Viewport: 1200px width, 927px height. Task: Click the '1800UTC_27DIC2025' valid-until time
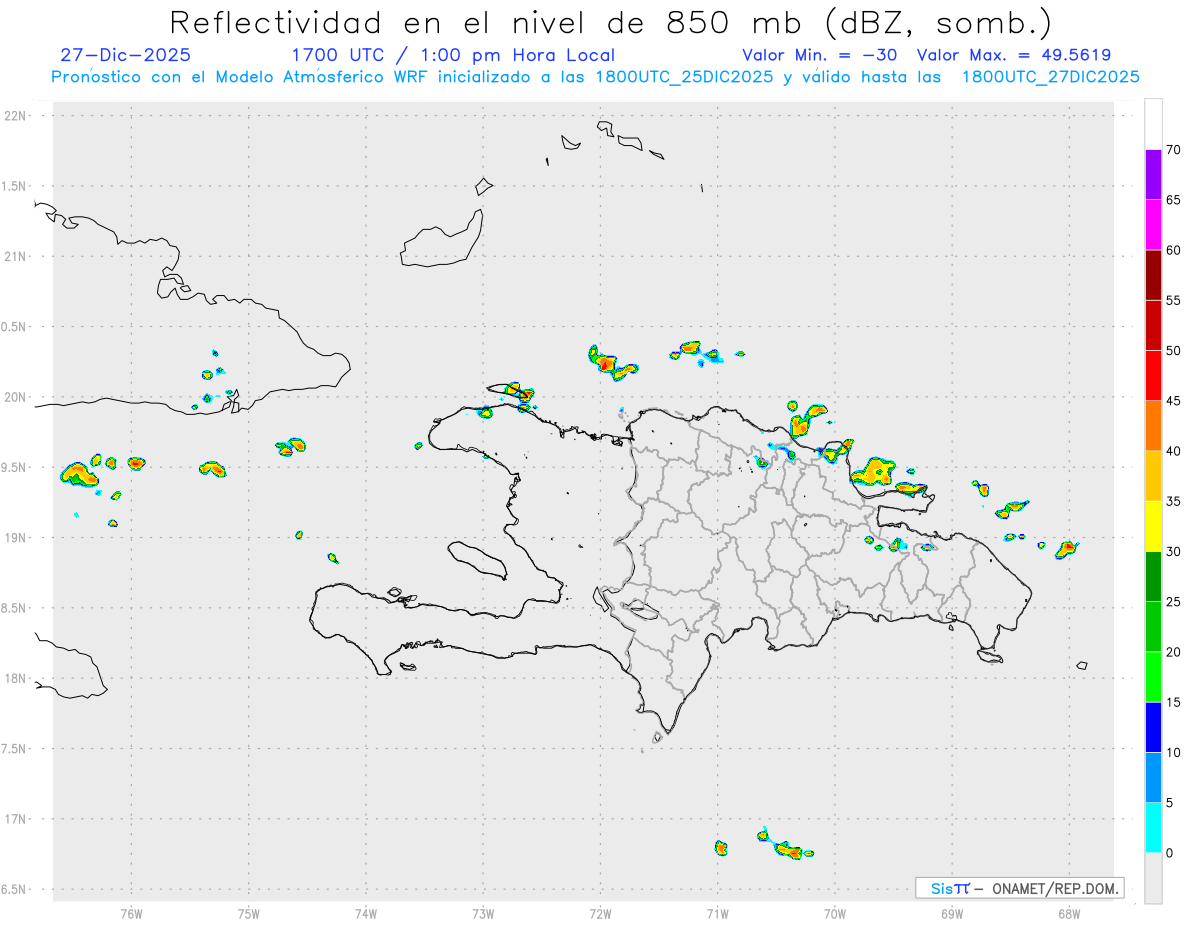tap(1050, 77)
